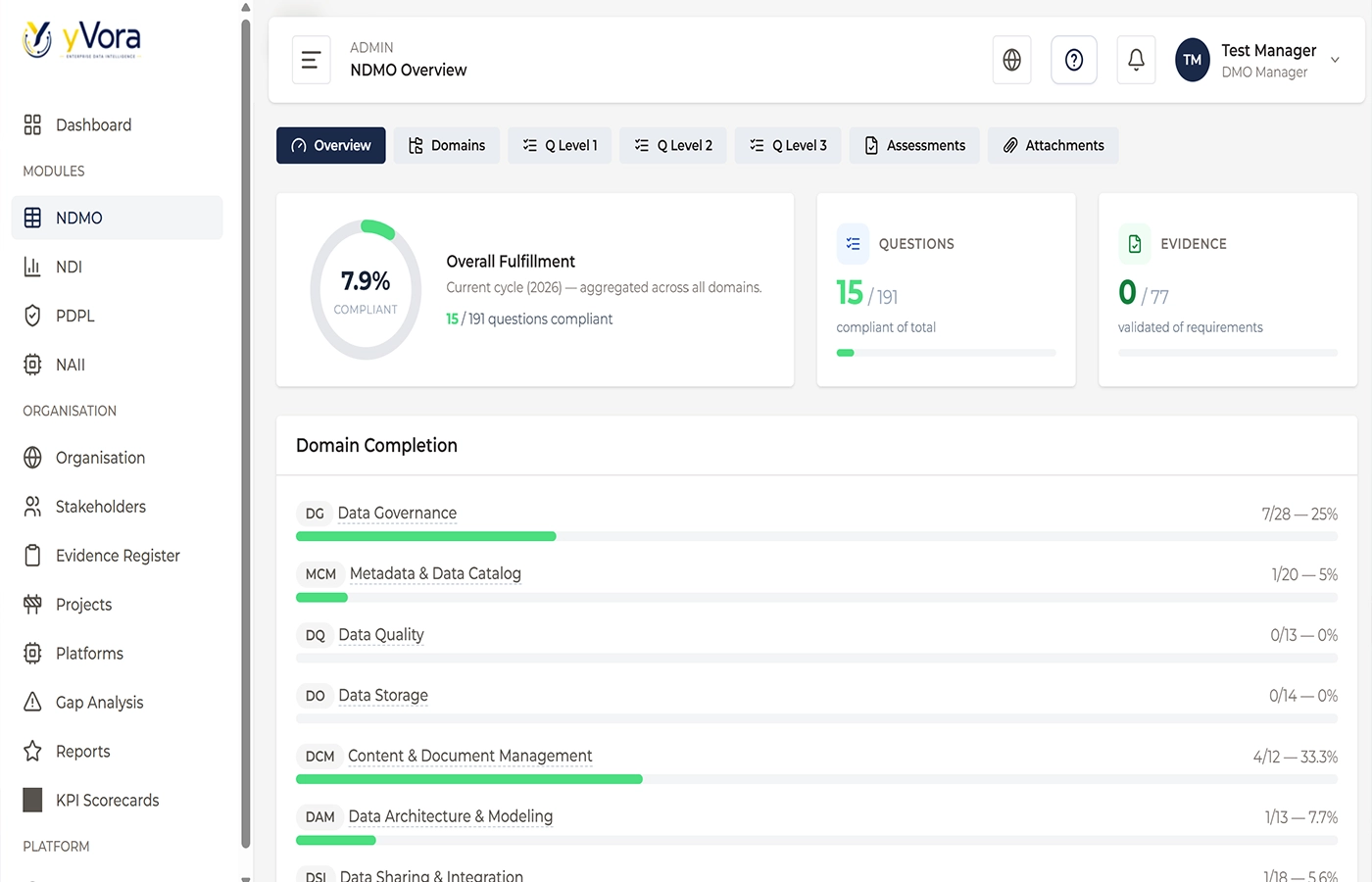Screen dimensions: 1372x882
Task: Click the Projects signpost icon
Action: click(32, 605)
